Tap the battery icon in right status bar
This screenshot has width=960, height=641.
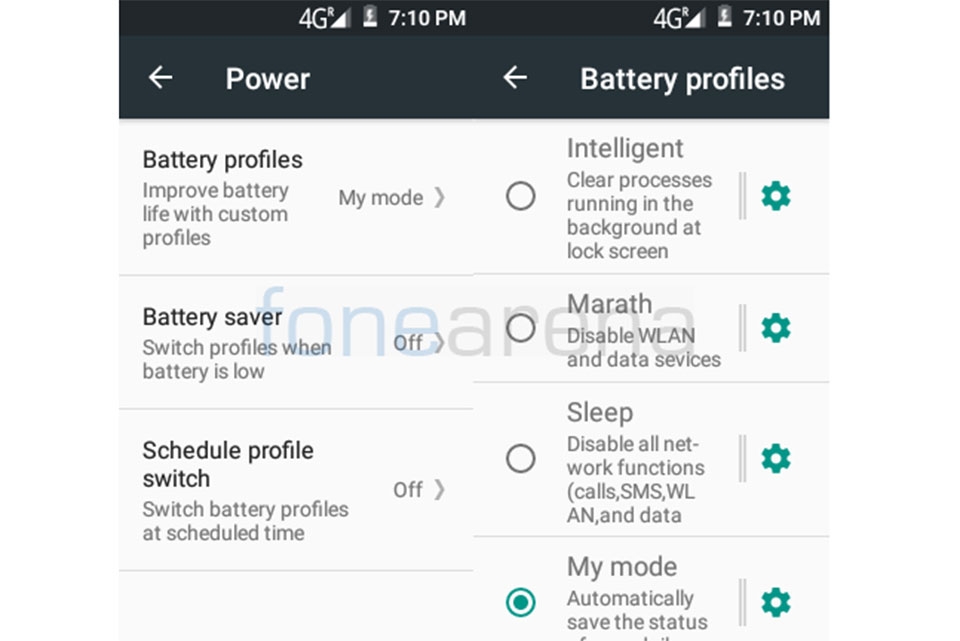click(x=724, y=17)
